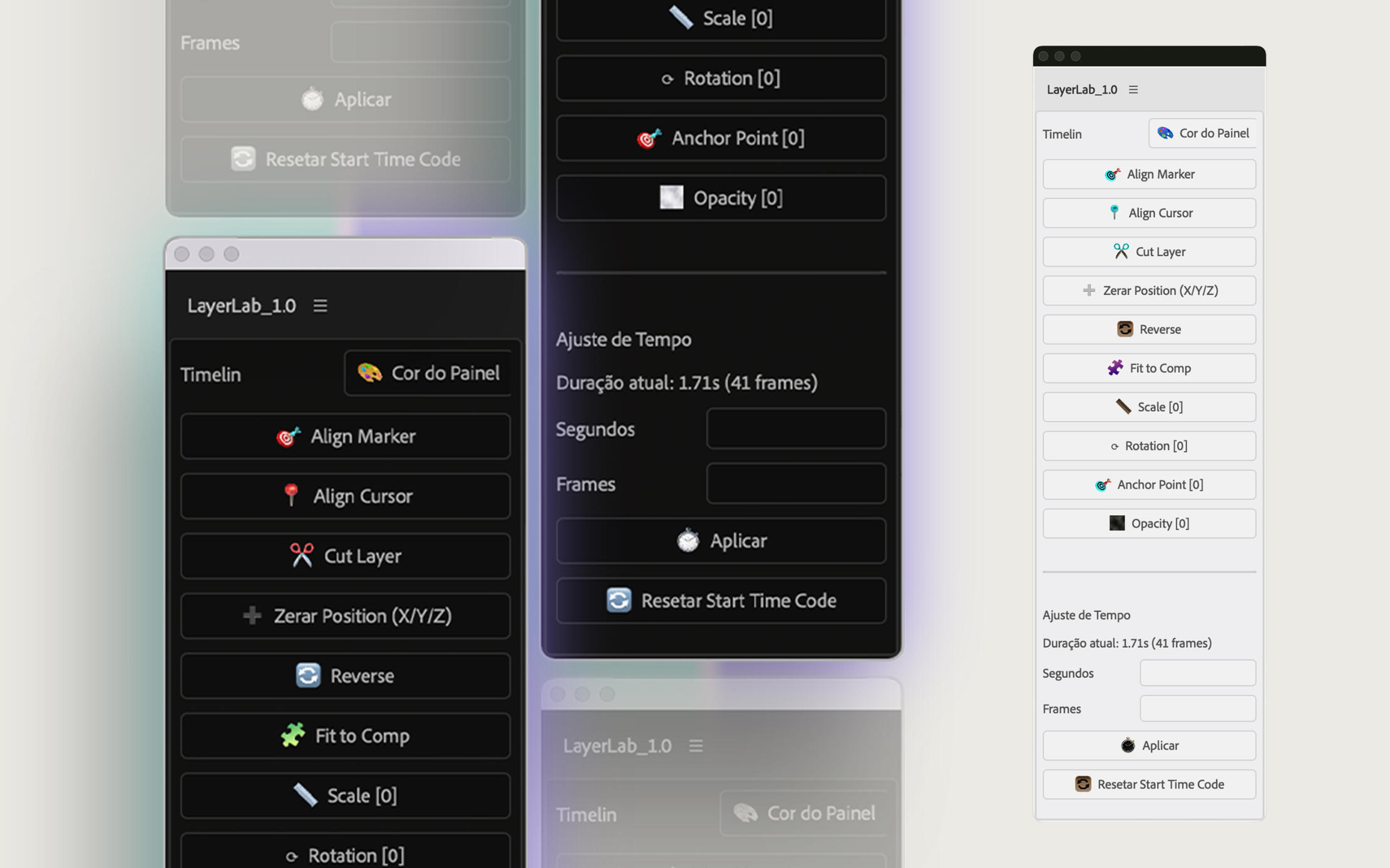
Task: Open Cor do Painel color picker in dark panel
Action: [428, 374]
